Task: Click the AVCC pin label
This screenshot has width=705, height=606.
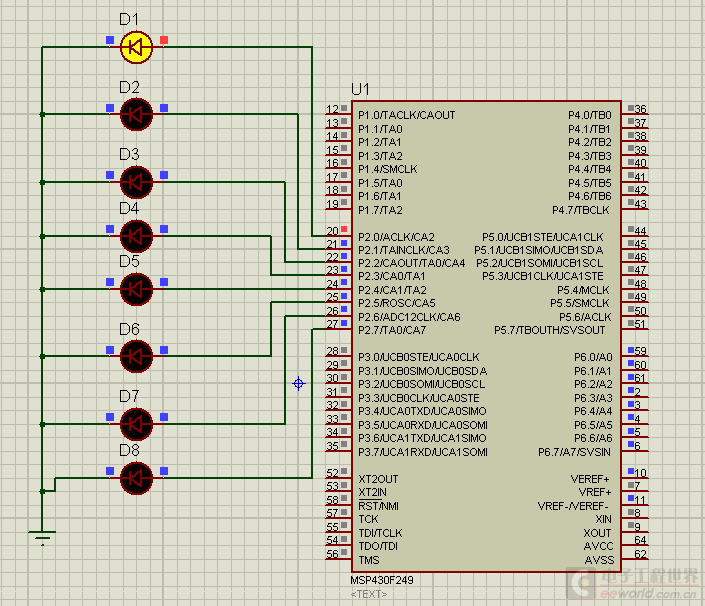Action: pos(598,546)
